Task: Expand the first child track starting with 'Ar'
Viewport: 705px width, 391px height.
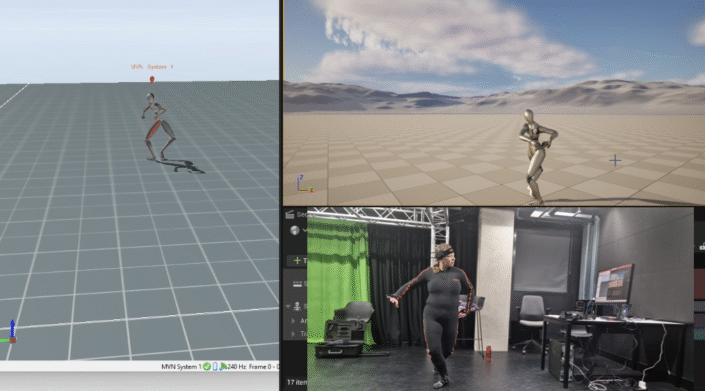Action: point(293,321)
